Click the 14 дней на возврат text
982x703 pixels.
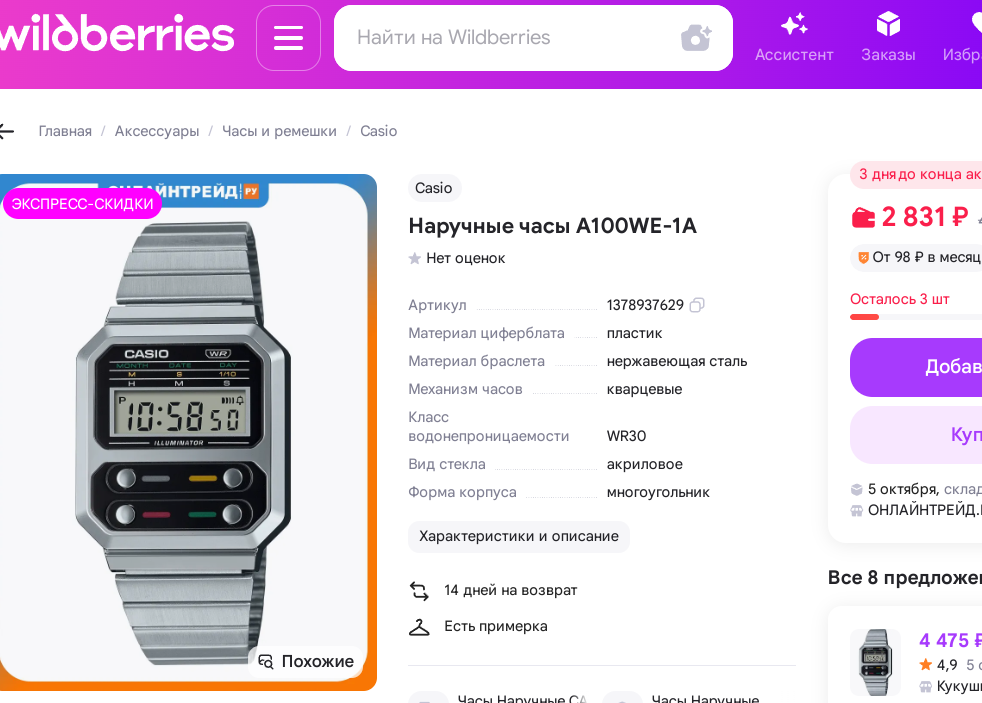pos(510,590)
